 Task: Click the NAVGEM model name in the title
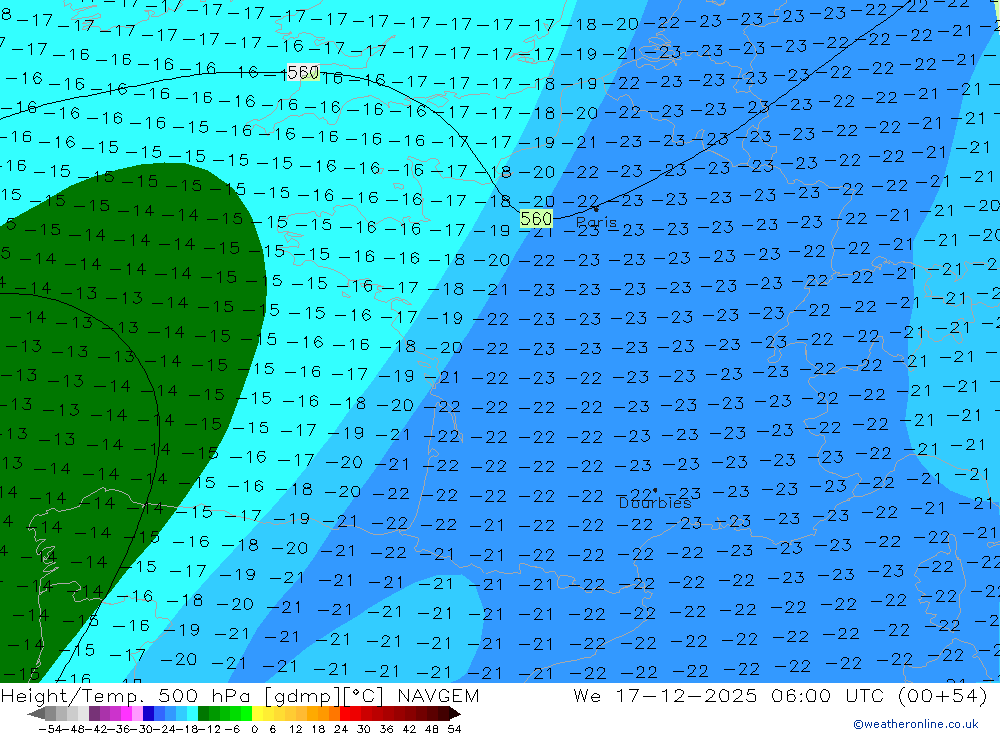(x=438, y=695)
